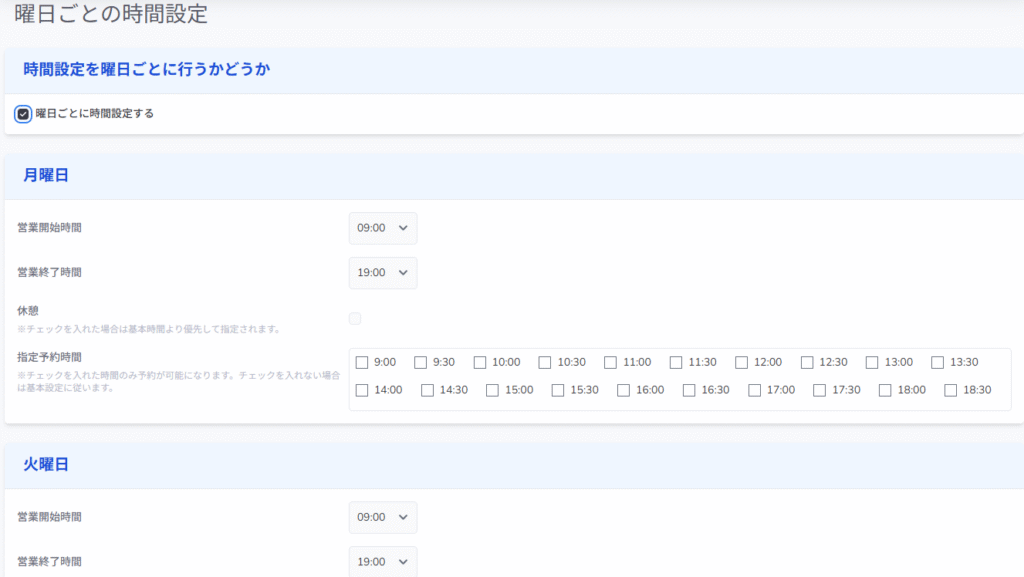Check the 15:30 time slot box
The image size is (1024, 577).
click(x=558, y=390)
